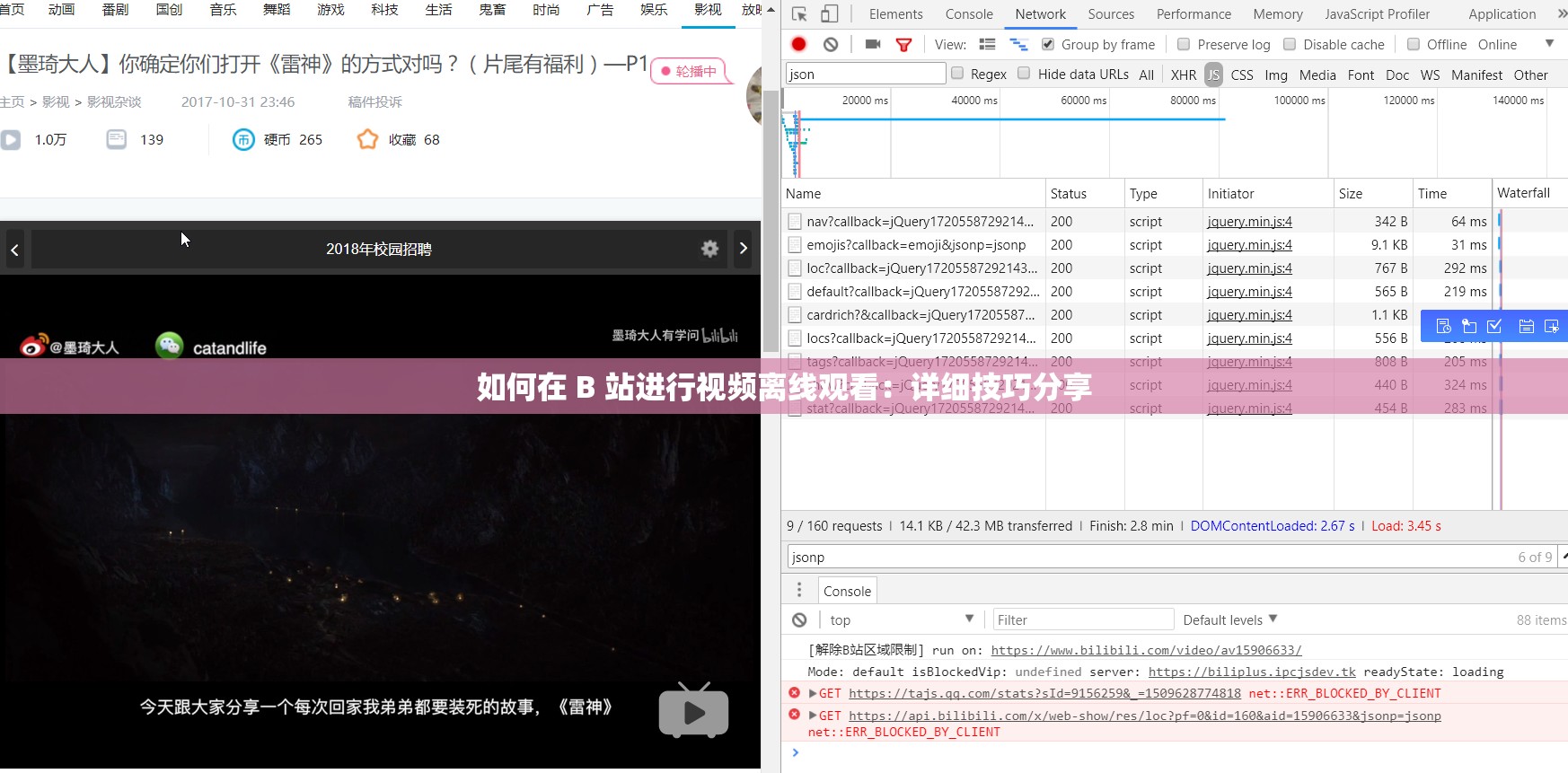
Task: Clear console with the ban icon
Action: [799, 619]
